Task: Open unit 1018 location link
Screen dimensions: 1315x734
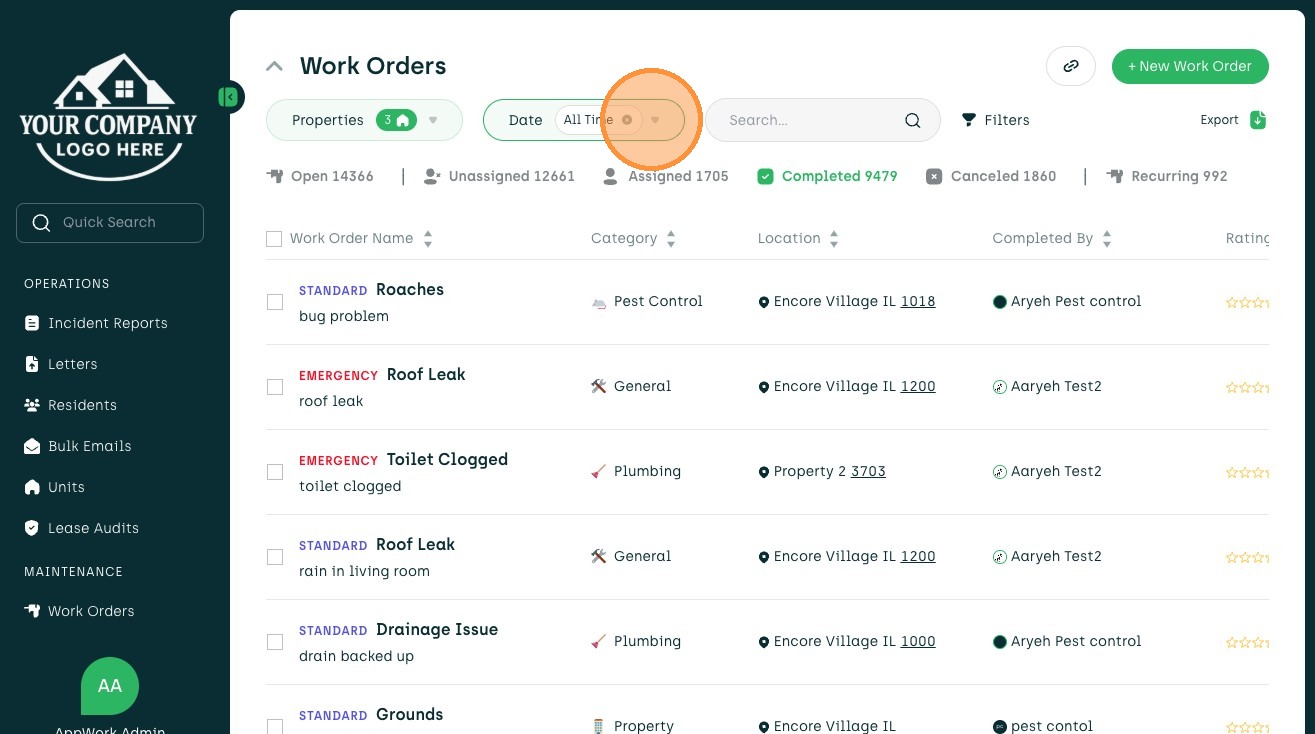Action: coord(918,301)
